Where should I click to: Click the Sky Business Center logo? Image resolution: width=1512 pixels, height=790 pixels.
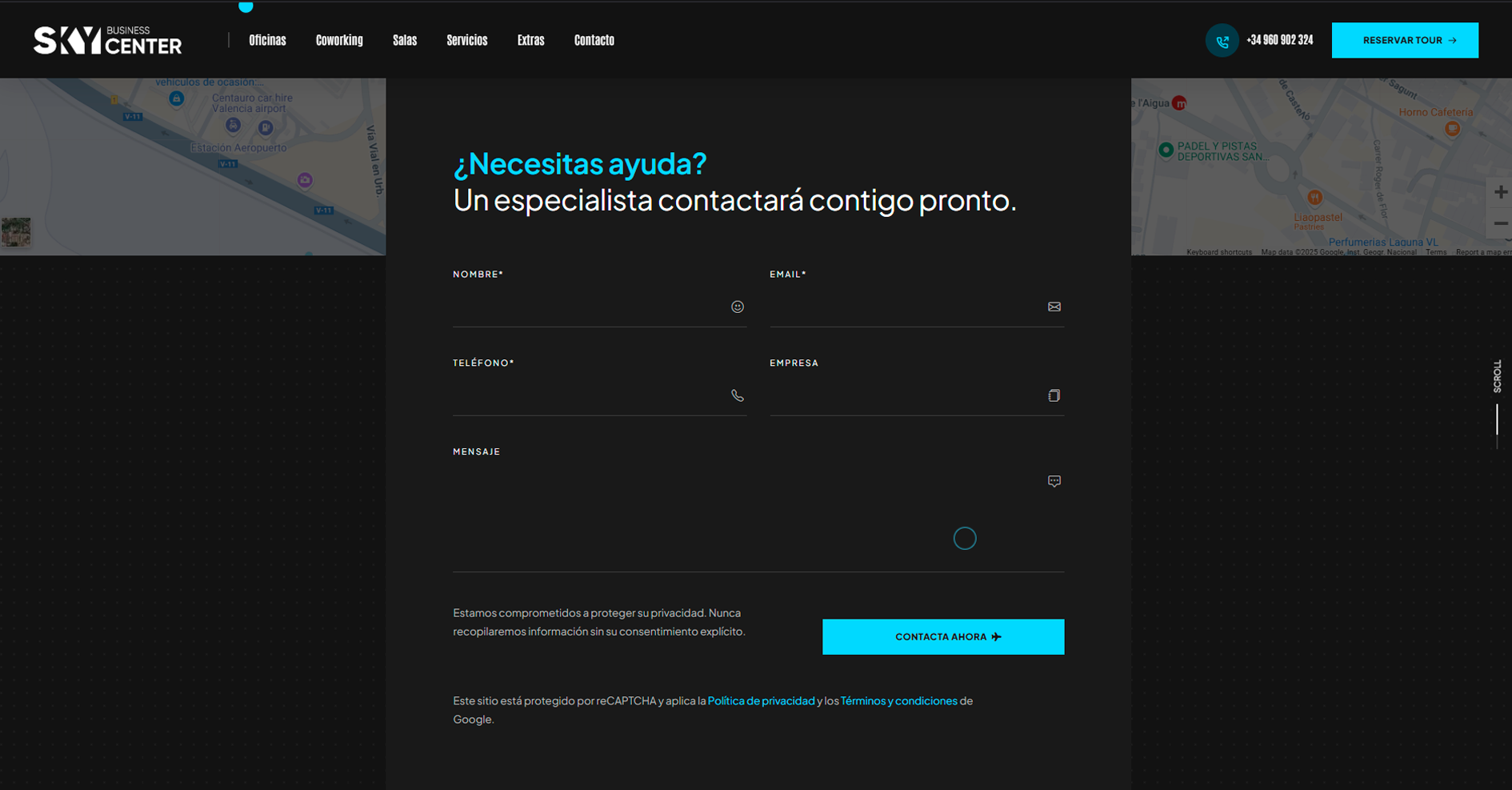(106, 40)
